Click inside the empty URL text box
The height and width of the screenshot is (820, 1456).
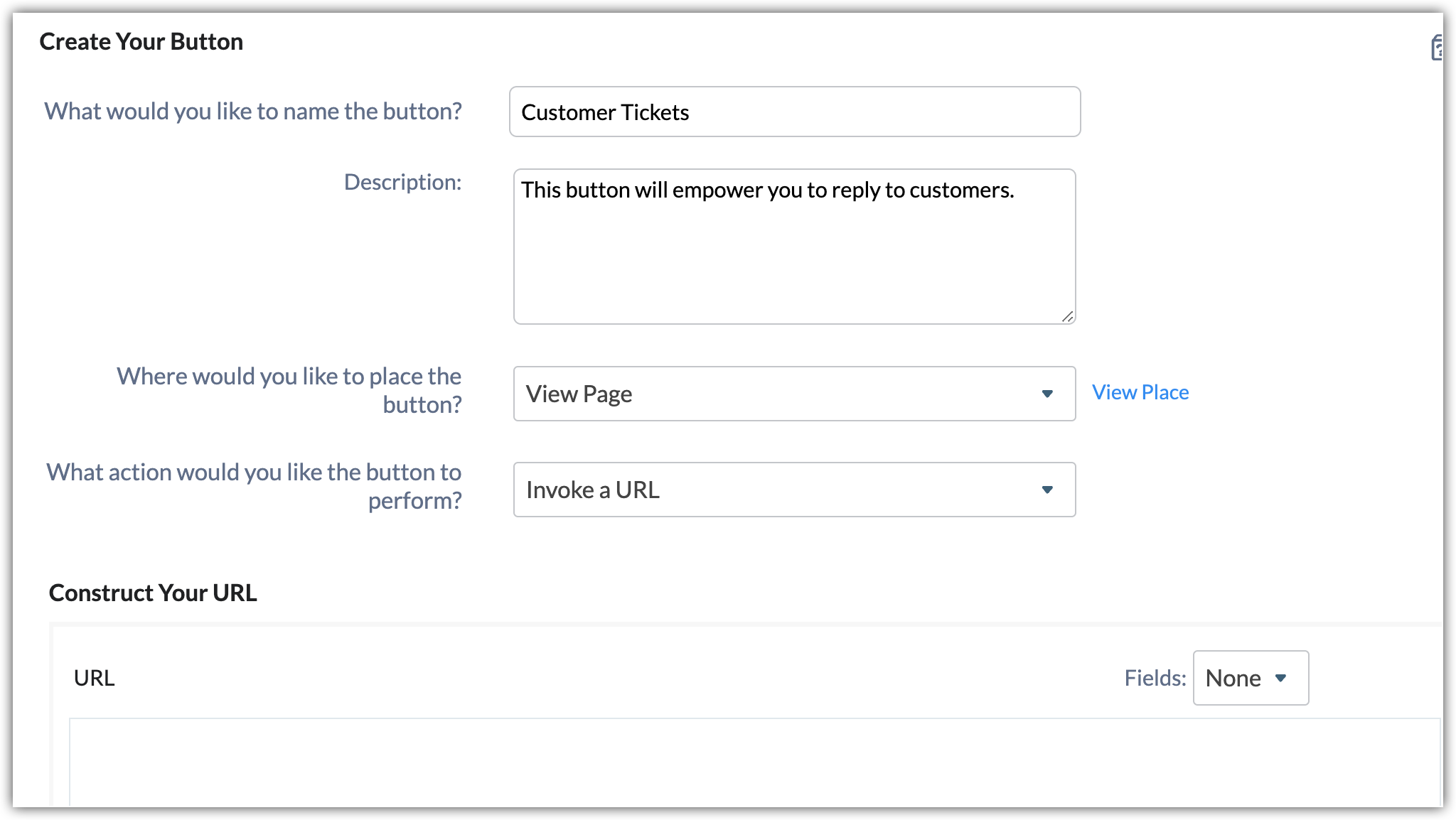[x=754, y=762]
